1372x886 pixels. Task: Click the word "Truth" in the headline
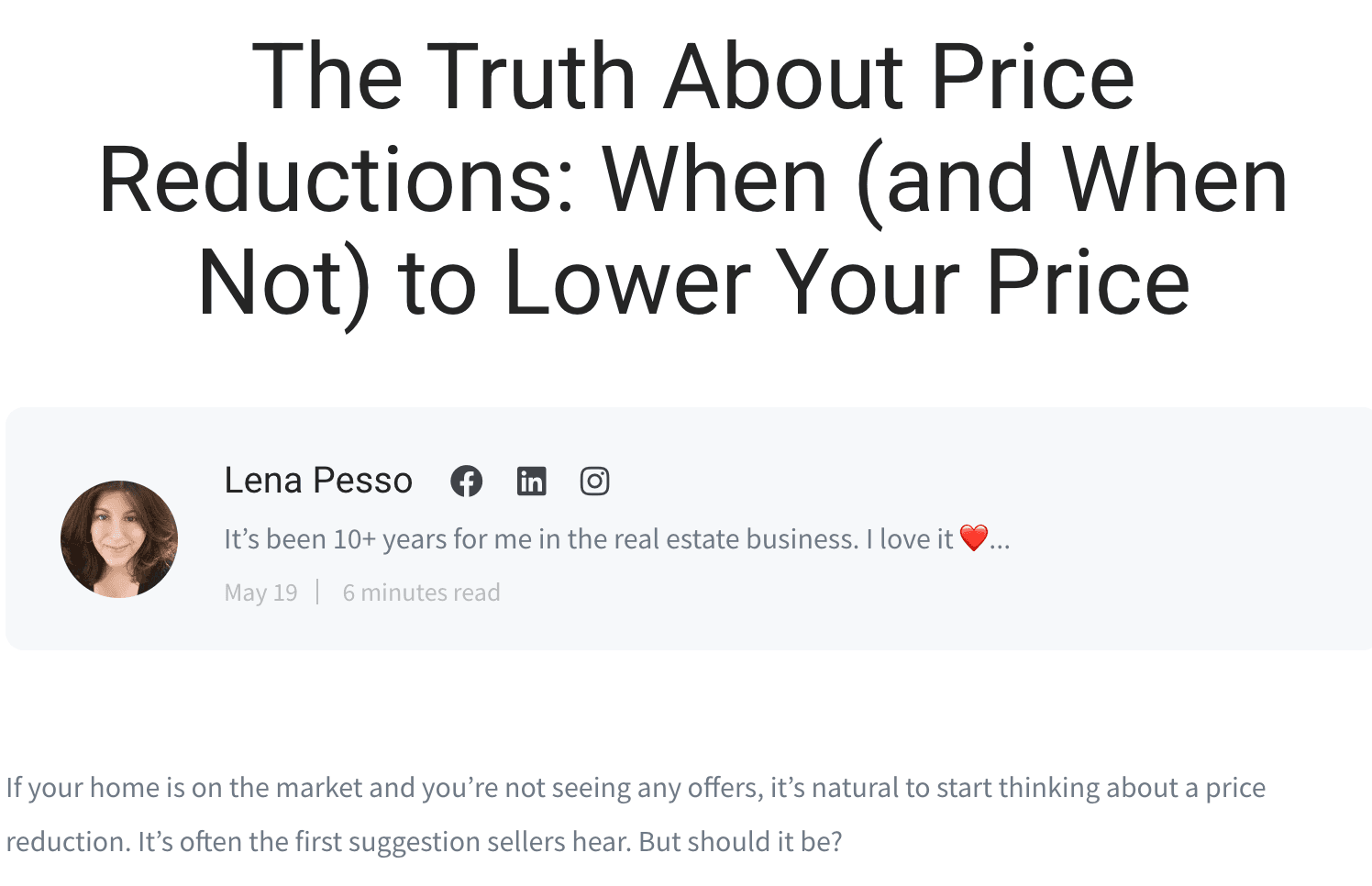click(x=531, y=77)
